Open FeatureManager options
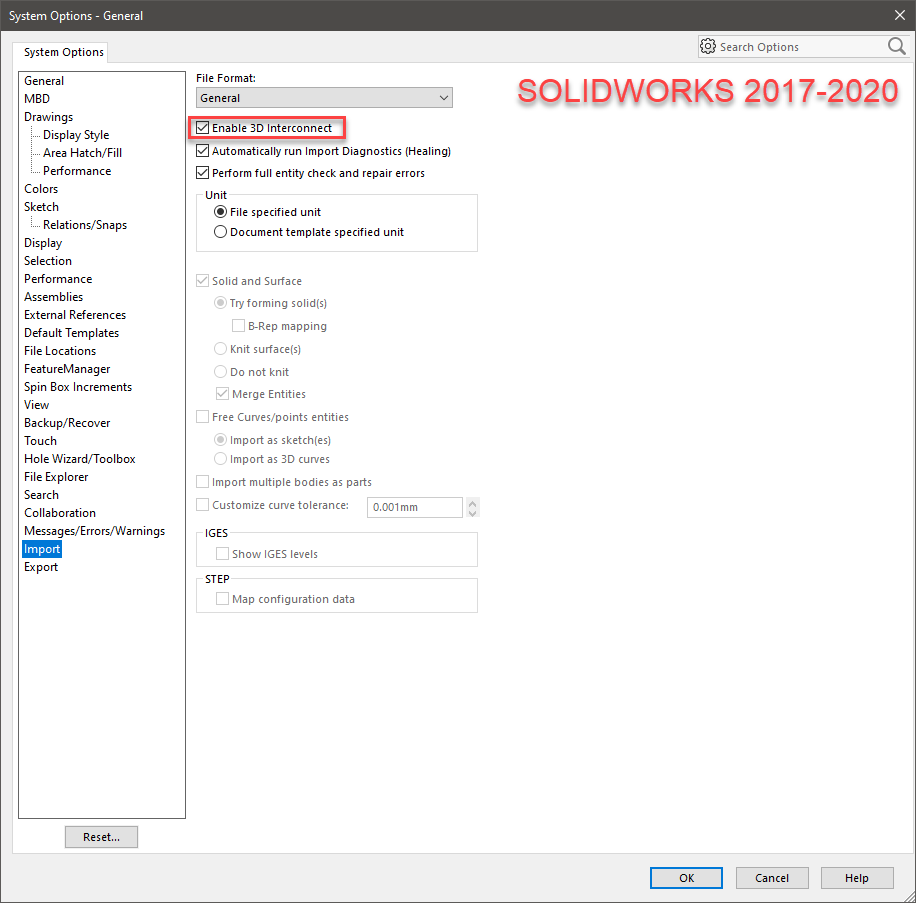Screen dimensions: 916x903 pyautogui.click(x=67, y=369)
